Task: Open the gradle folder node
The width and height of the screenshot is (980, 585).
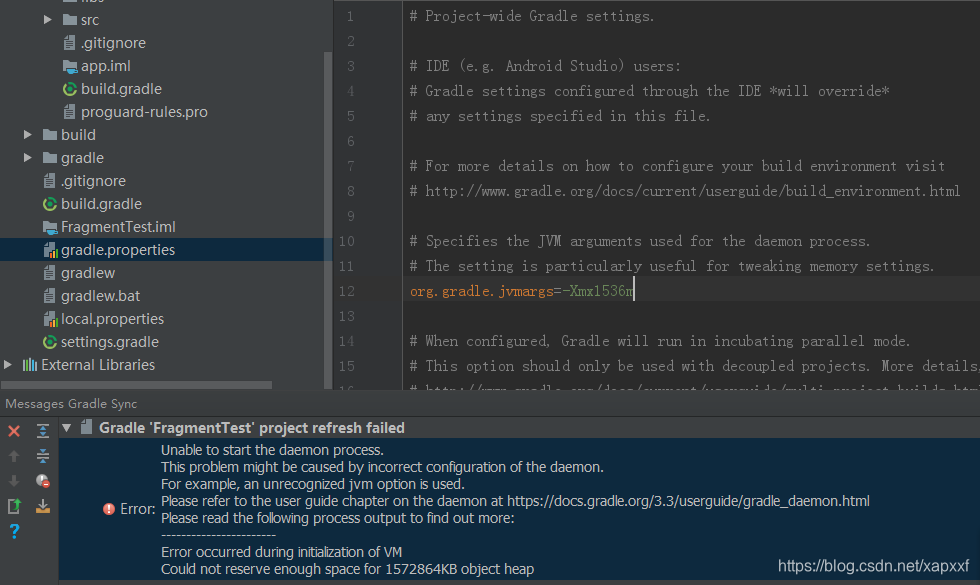Action: click(27, 157)
